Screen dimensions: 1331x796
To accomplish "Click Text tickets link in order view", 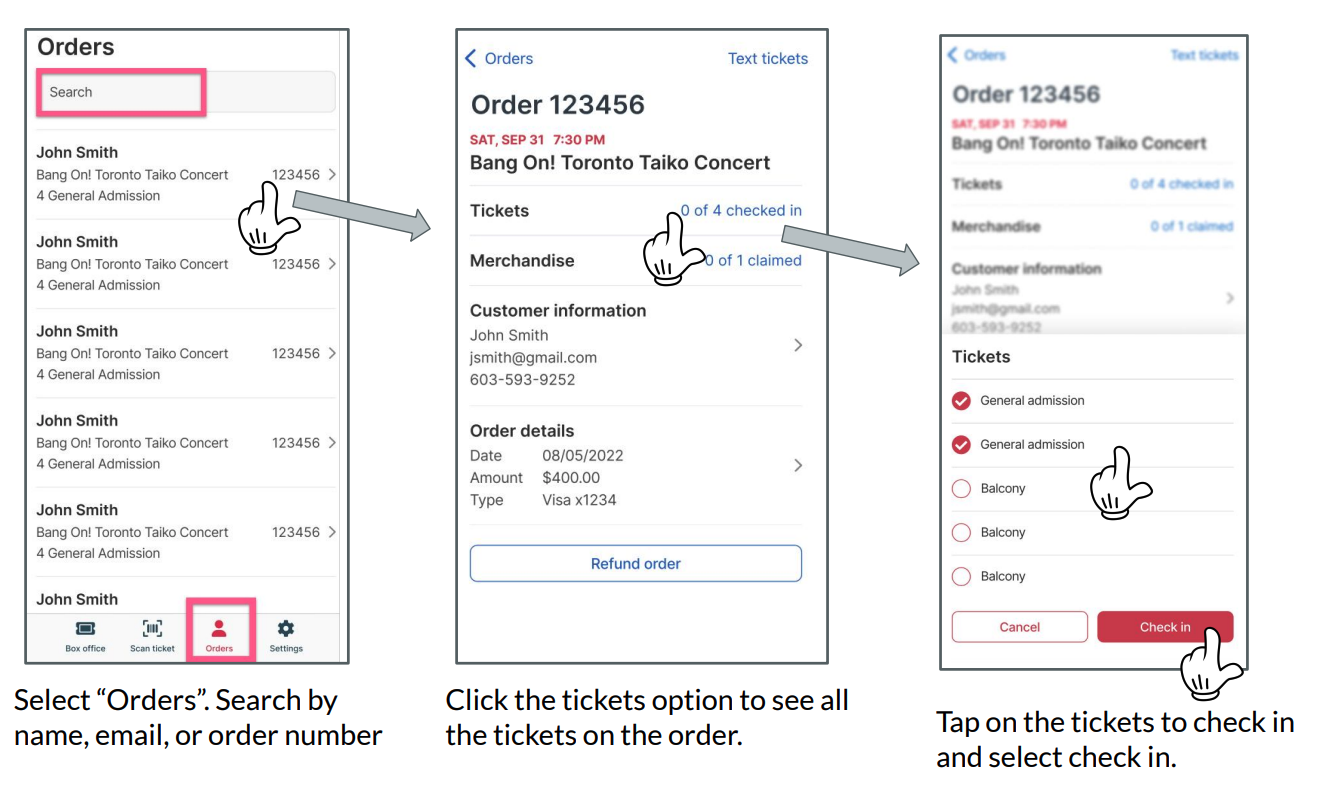I will pyautogui.click(x=768, y=59).
